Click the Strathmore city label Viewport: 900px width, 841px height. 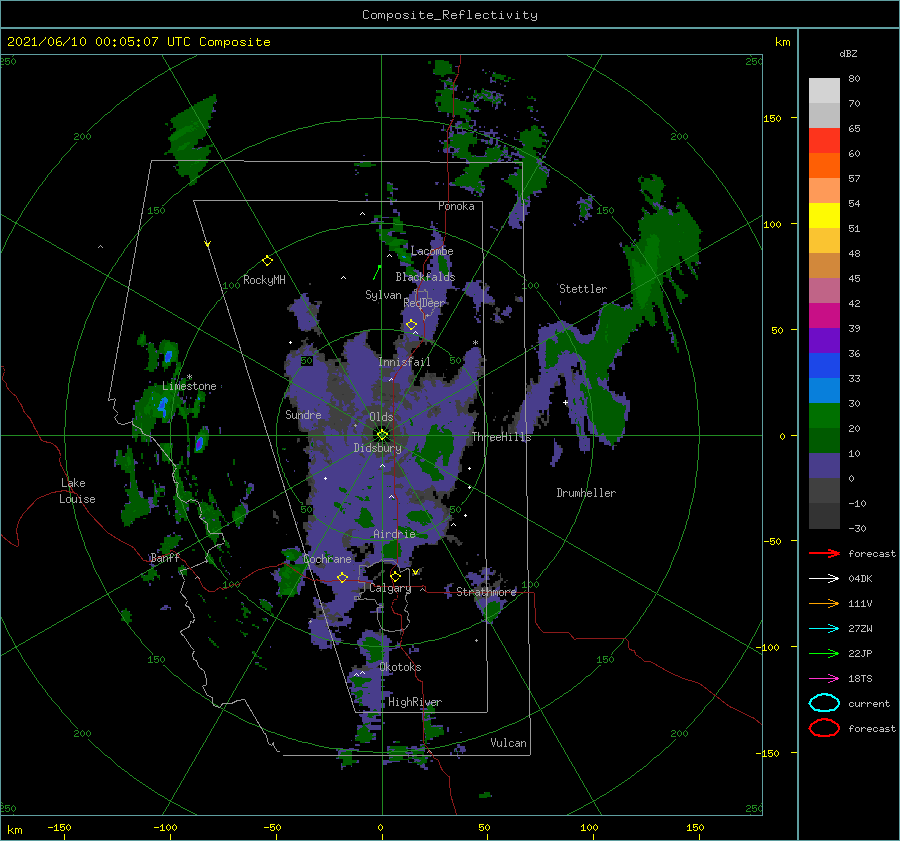[486, 591]
